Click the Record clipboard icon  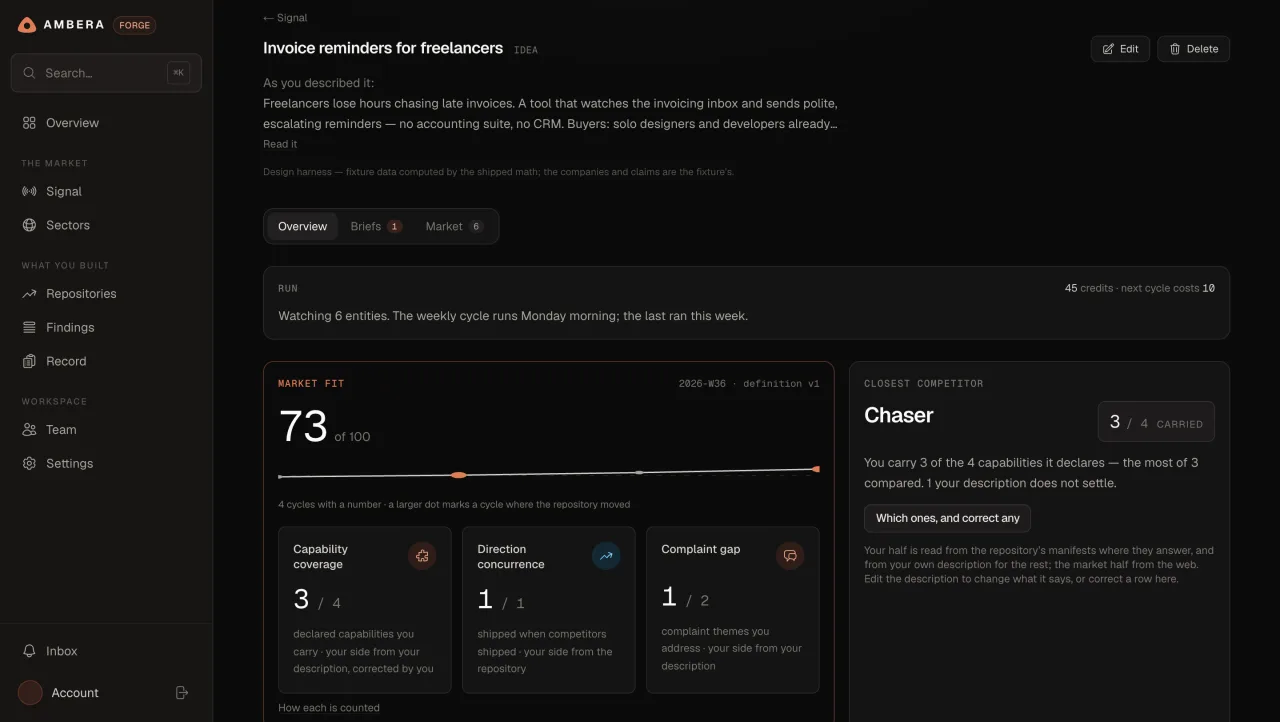[29, 361]
